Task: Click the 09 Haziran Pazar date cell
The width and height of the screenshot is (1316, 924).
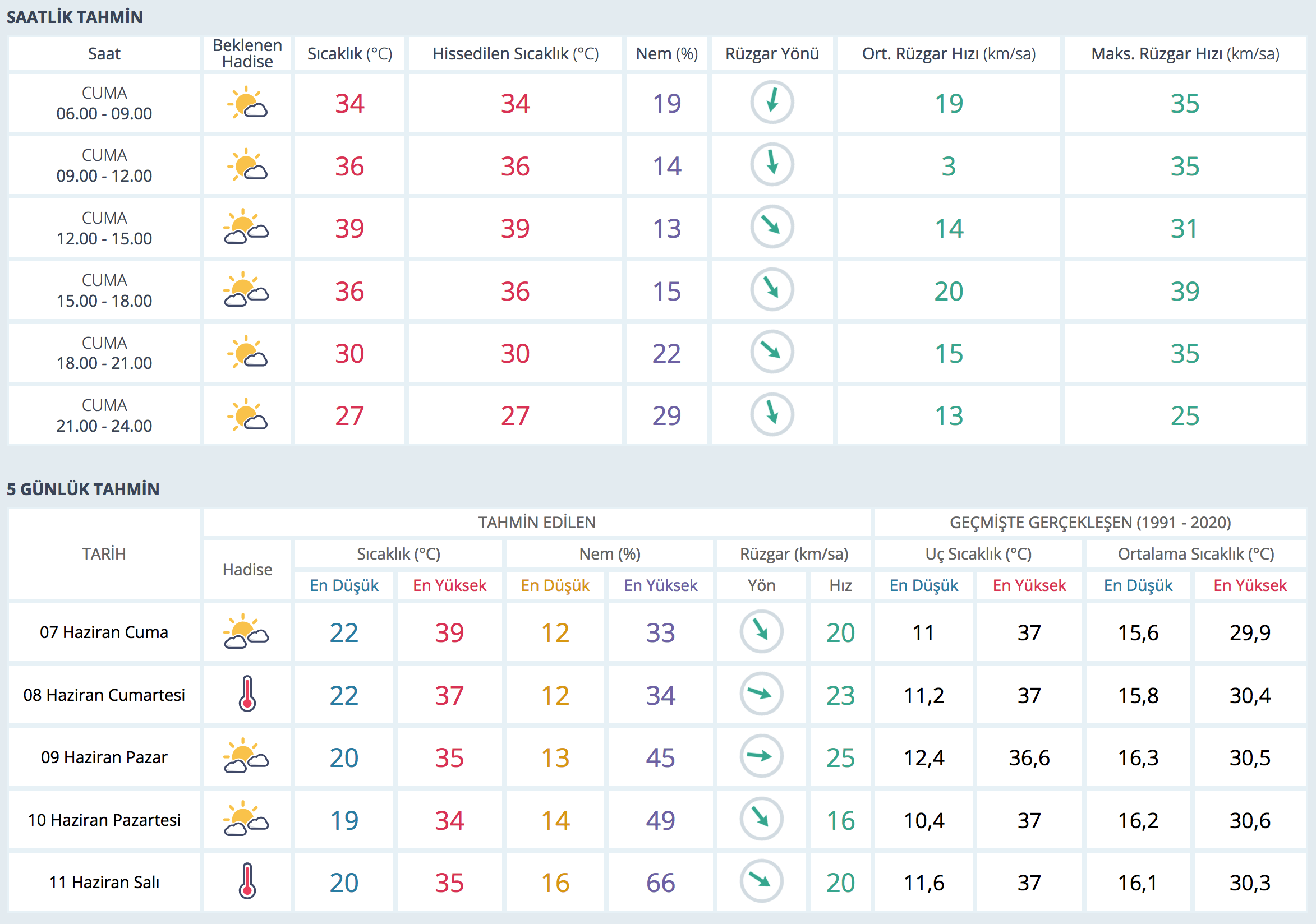Action: pyautogui.click(x=104, y=757)
